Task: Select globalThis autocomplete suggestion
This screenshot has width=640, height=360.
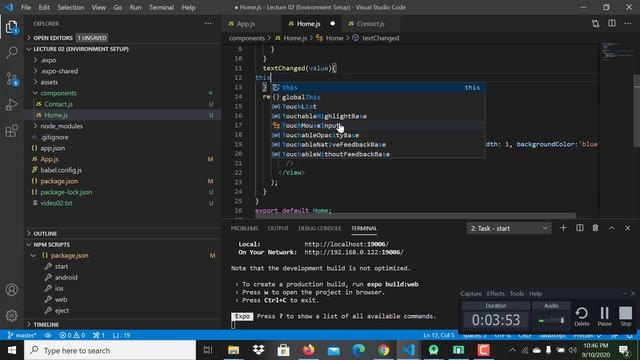Action: tap(378, 97)
